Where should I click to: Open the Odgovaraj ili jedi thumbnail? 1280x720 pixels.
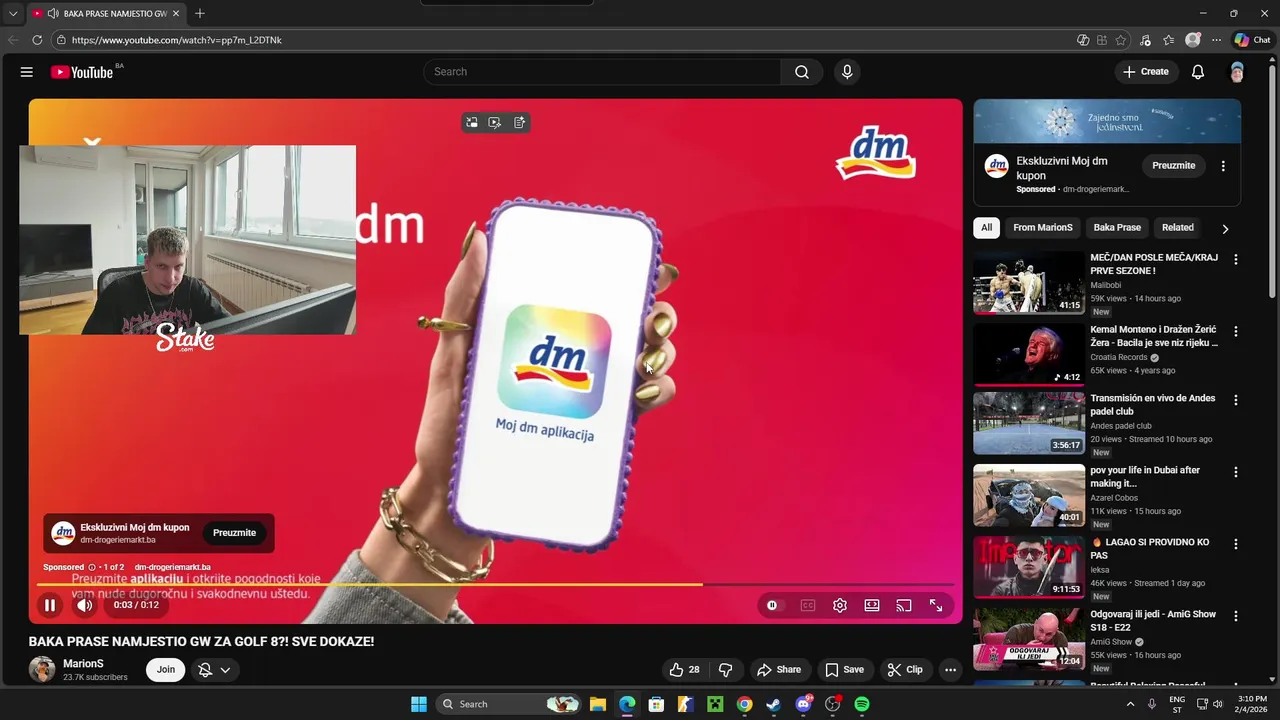pyautogui.click(x=1029, y=639)
